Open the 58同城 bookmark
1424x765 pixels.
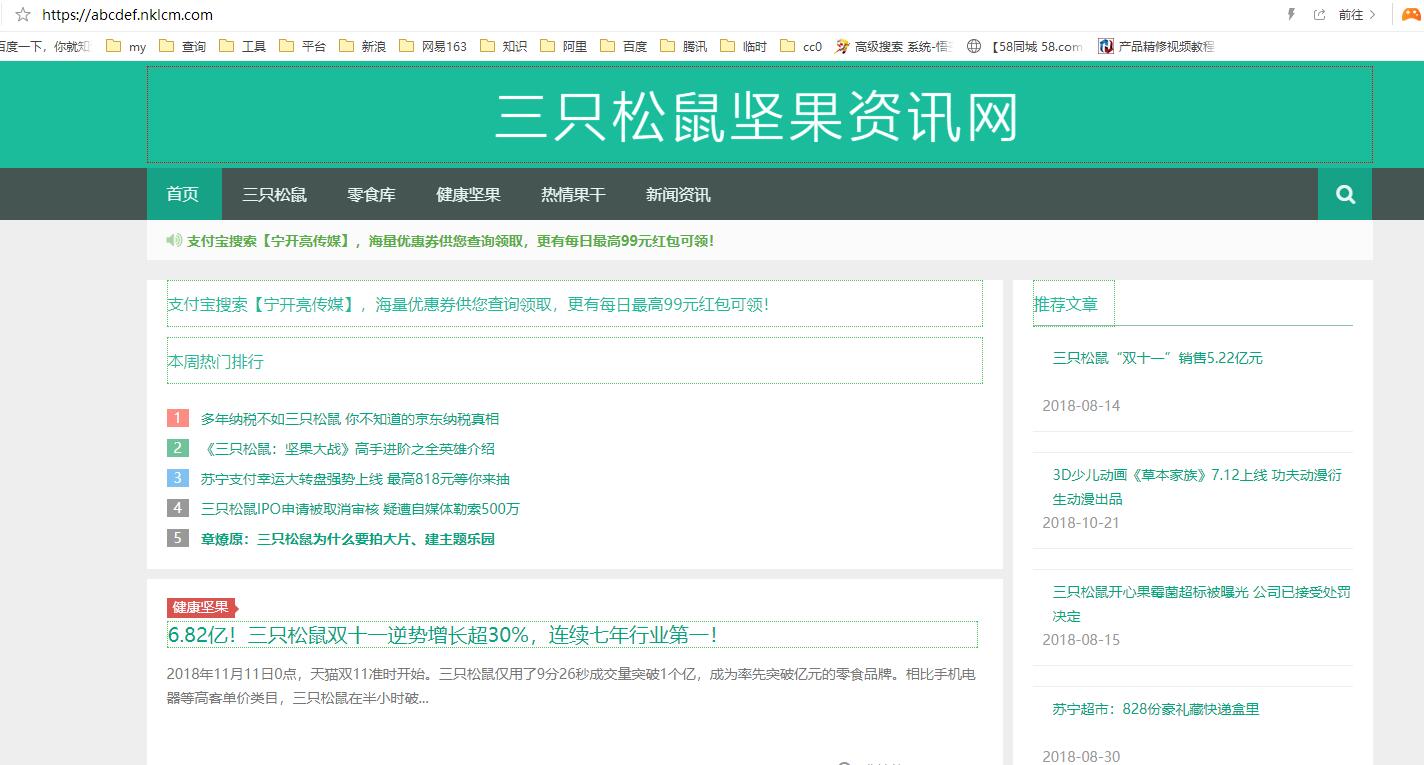[x=1025, y=46]
